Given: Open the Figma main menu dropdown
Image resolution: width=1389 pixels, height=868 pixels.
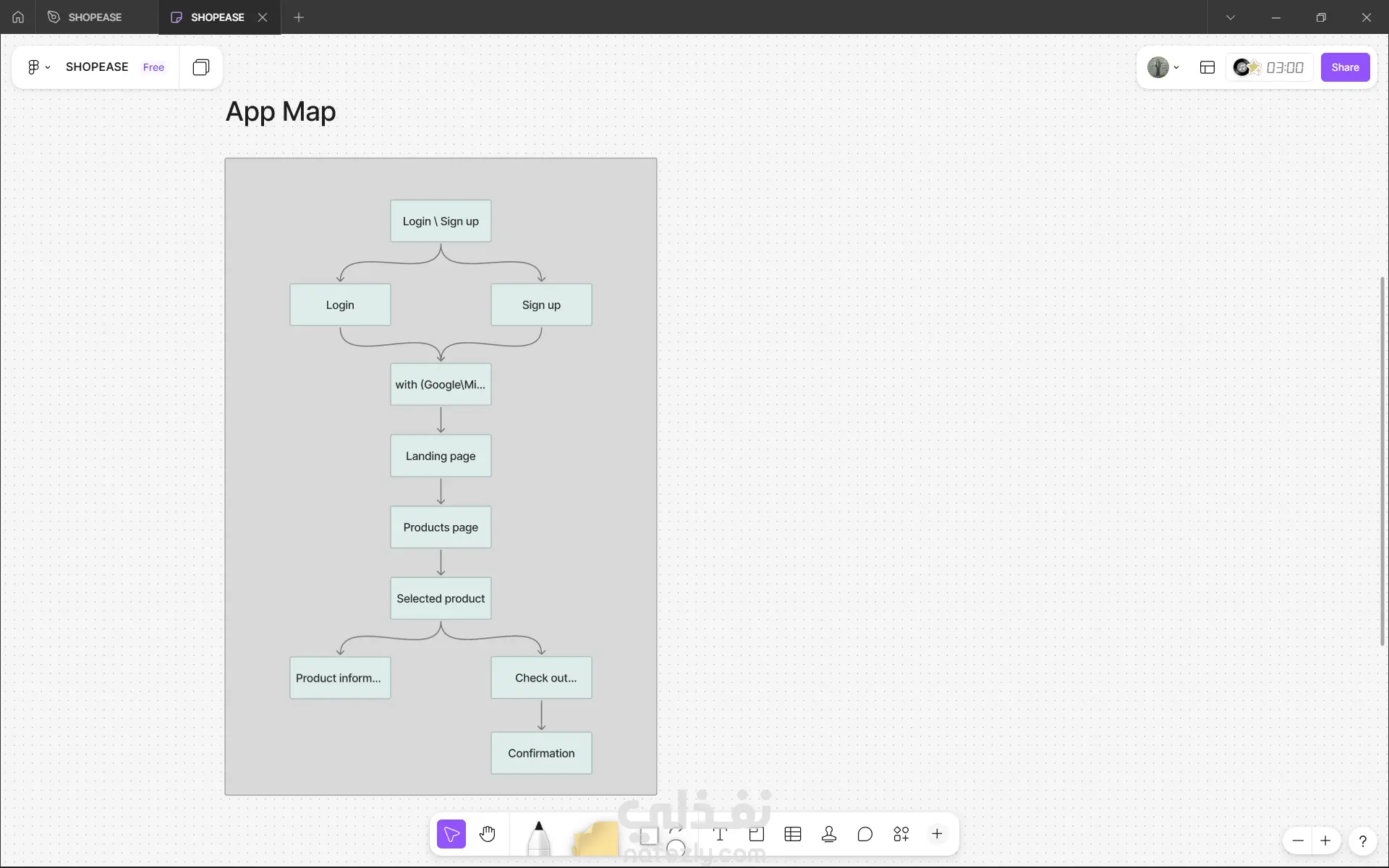Looking at the screenshot, I should click(x=38, y=67).
